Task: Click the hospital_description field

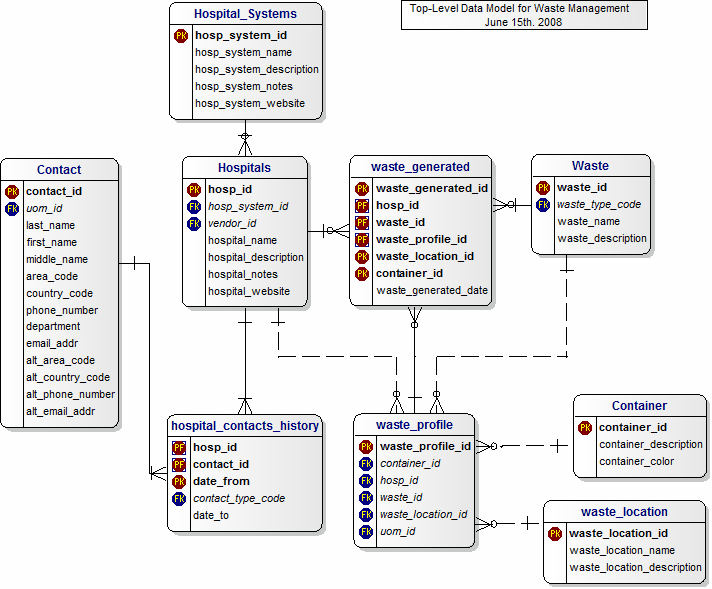Action: coord(256,257)
